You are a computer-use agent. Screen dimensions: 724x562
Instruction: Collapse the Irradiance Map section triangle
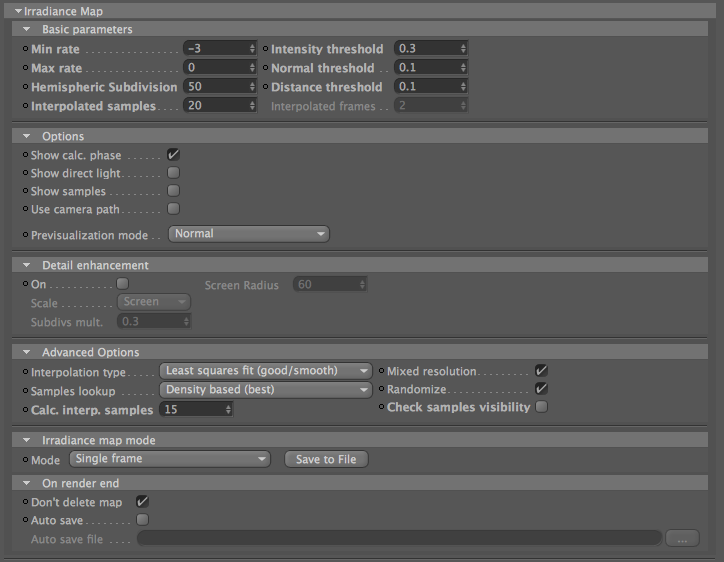[x=18, y=11]
